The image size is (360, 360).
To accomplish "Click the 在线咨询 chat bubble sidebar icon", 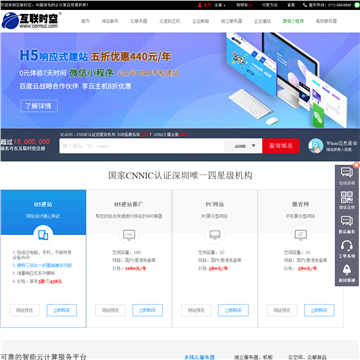I will click(347, 172).
